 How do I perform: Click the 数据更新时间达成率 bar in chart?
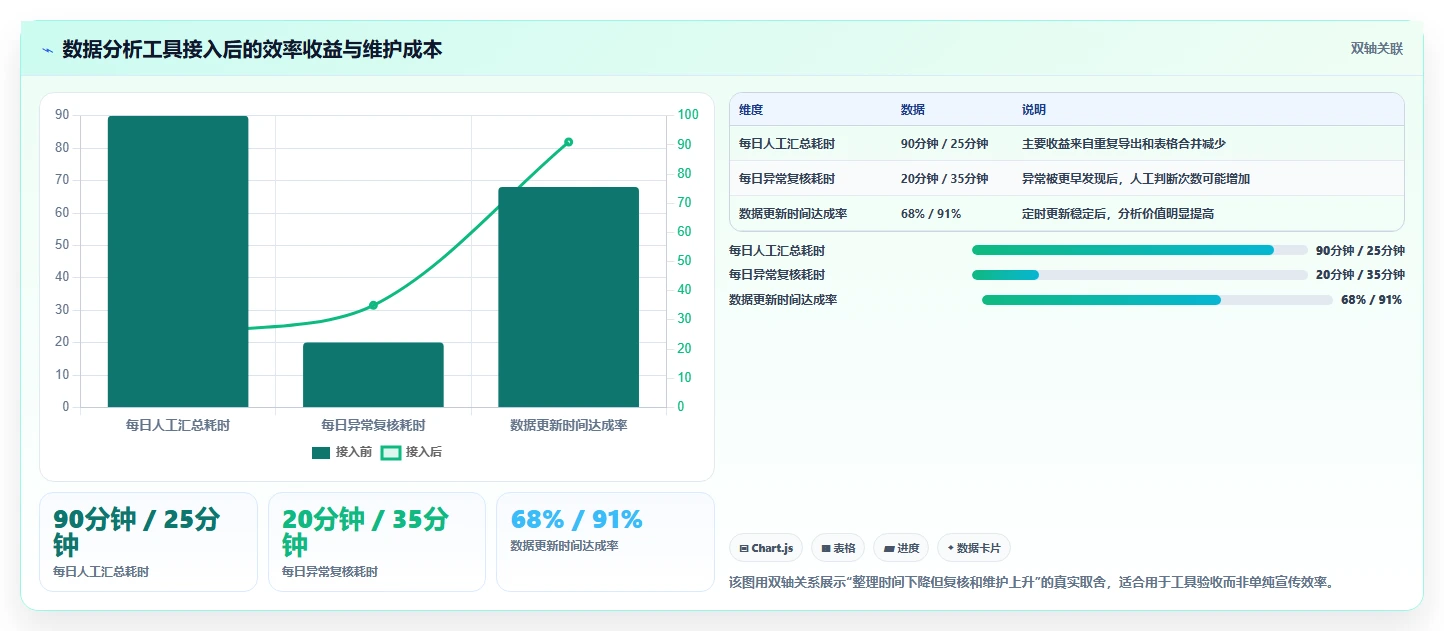568,297
